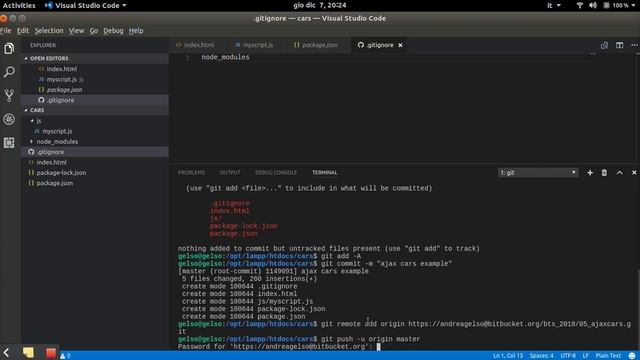Open the Wi-Fi system indicator
Screen dimensions: 640x360
580,5
